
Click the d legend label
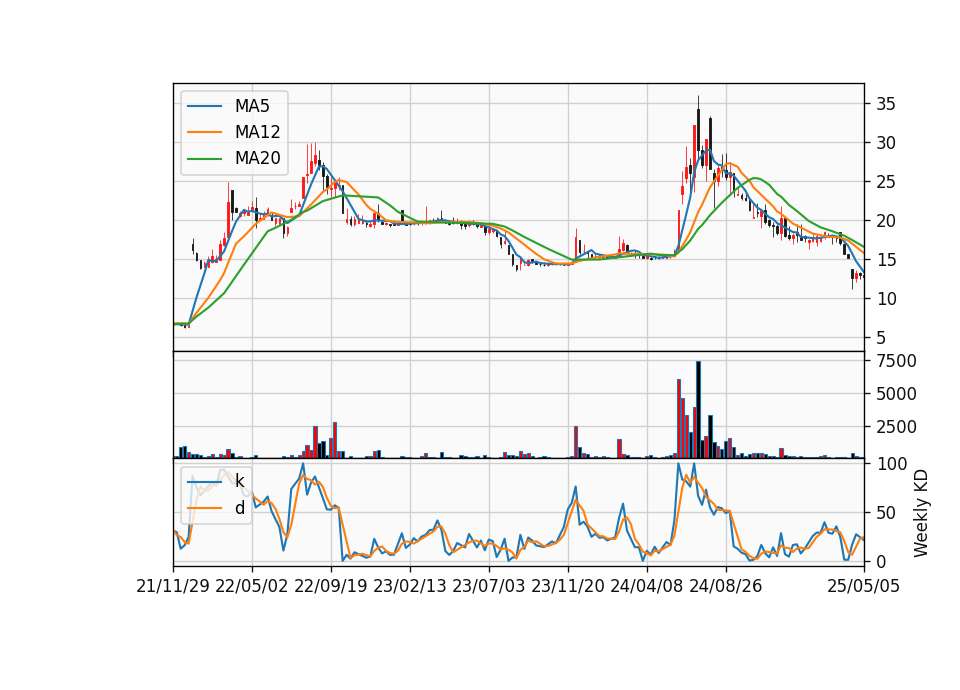click(x=240, y=508)
